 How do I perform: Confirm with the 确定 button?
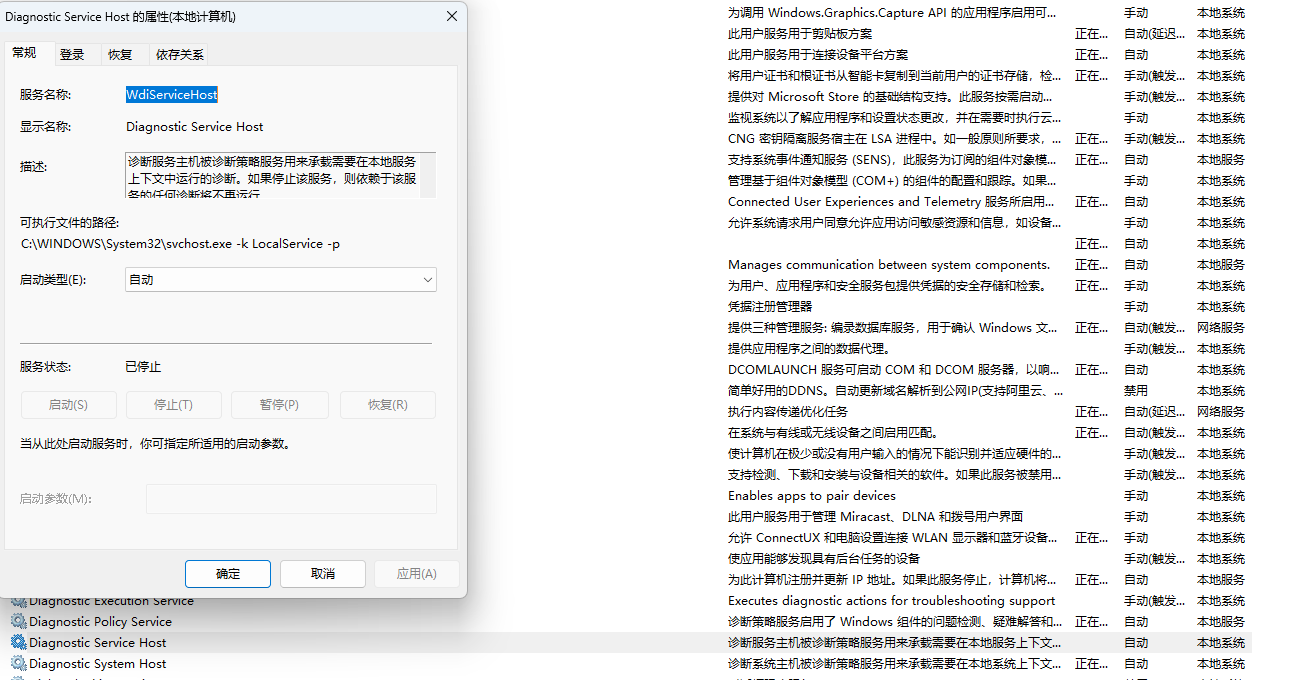pyautogui.click(x=228, y=574)
